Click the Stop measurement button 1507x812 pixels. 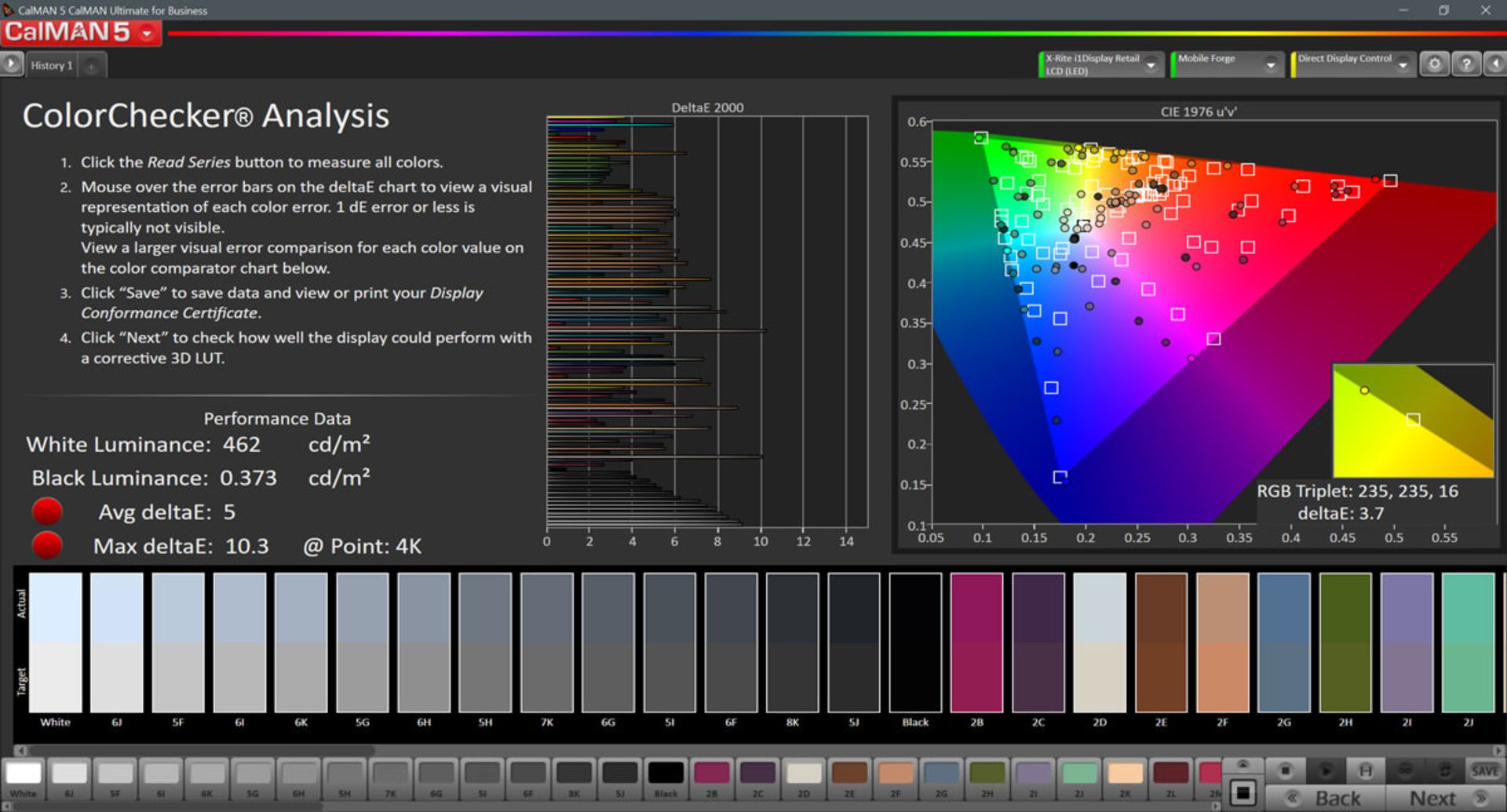point(1285,770)
